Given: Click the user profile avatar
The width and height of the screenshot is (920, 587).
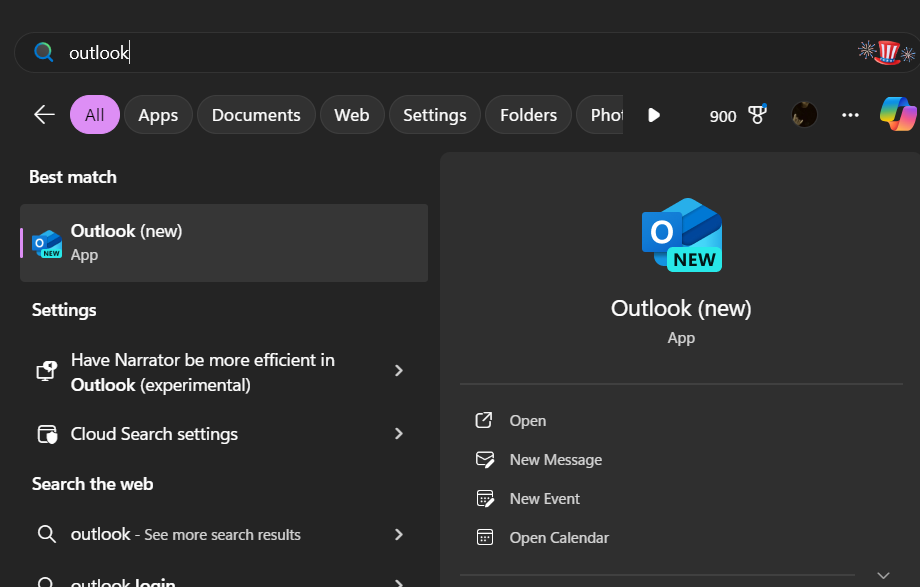Looking at the screenshot, I should coord(804,115).
